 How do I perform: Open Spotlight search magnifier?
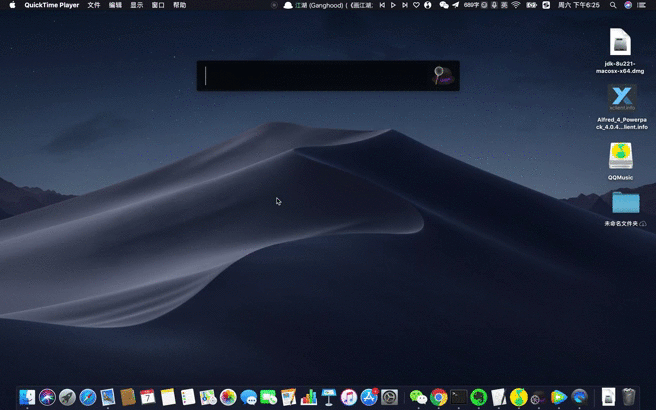[613, 5]
